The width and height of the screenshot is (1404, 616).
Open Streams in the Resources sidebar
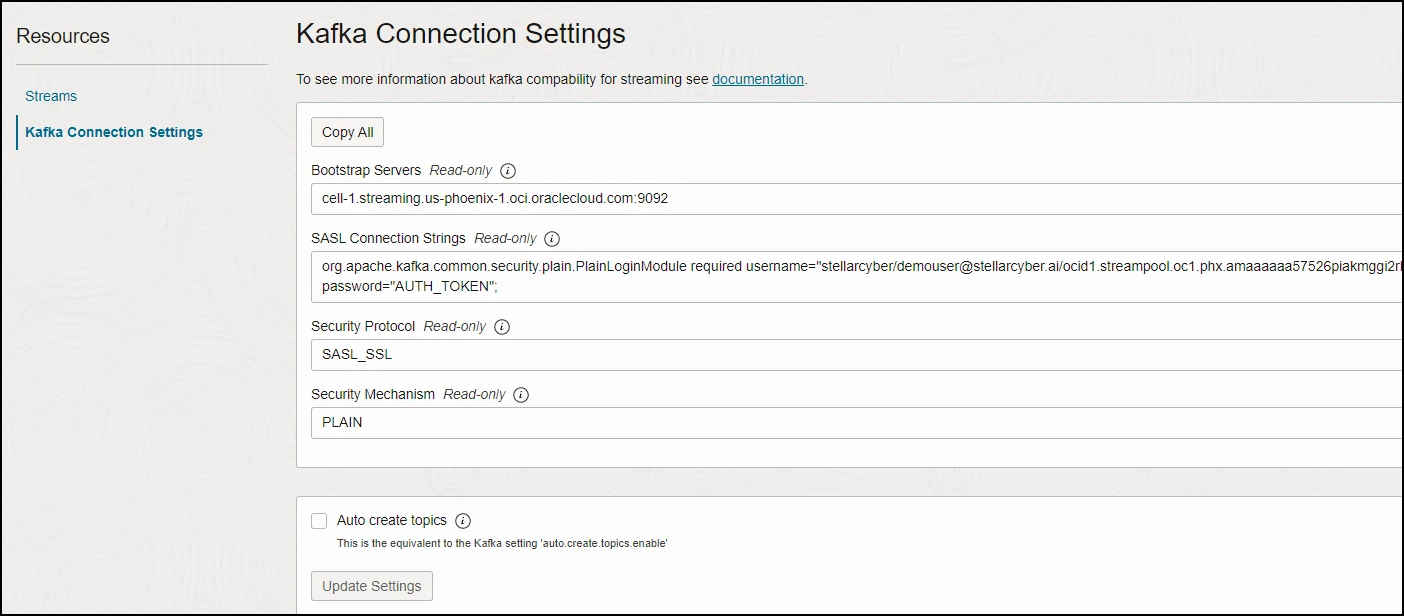(51, 96)
